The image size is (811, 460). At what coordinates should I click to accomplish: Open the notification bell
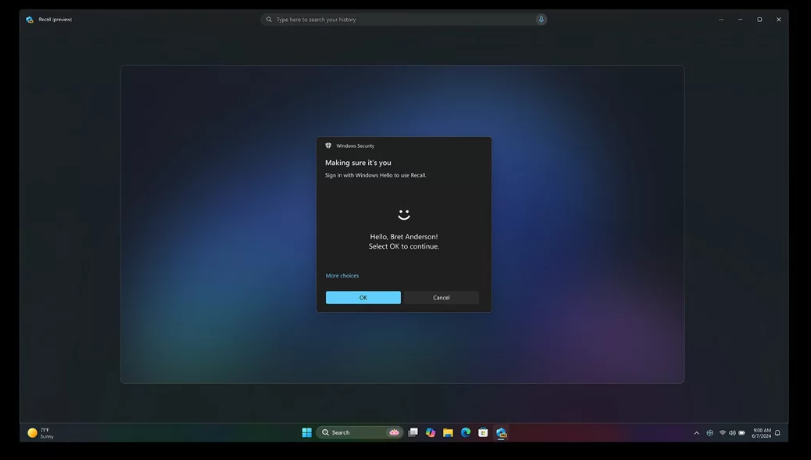(x=777, y=433)
